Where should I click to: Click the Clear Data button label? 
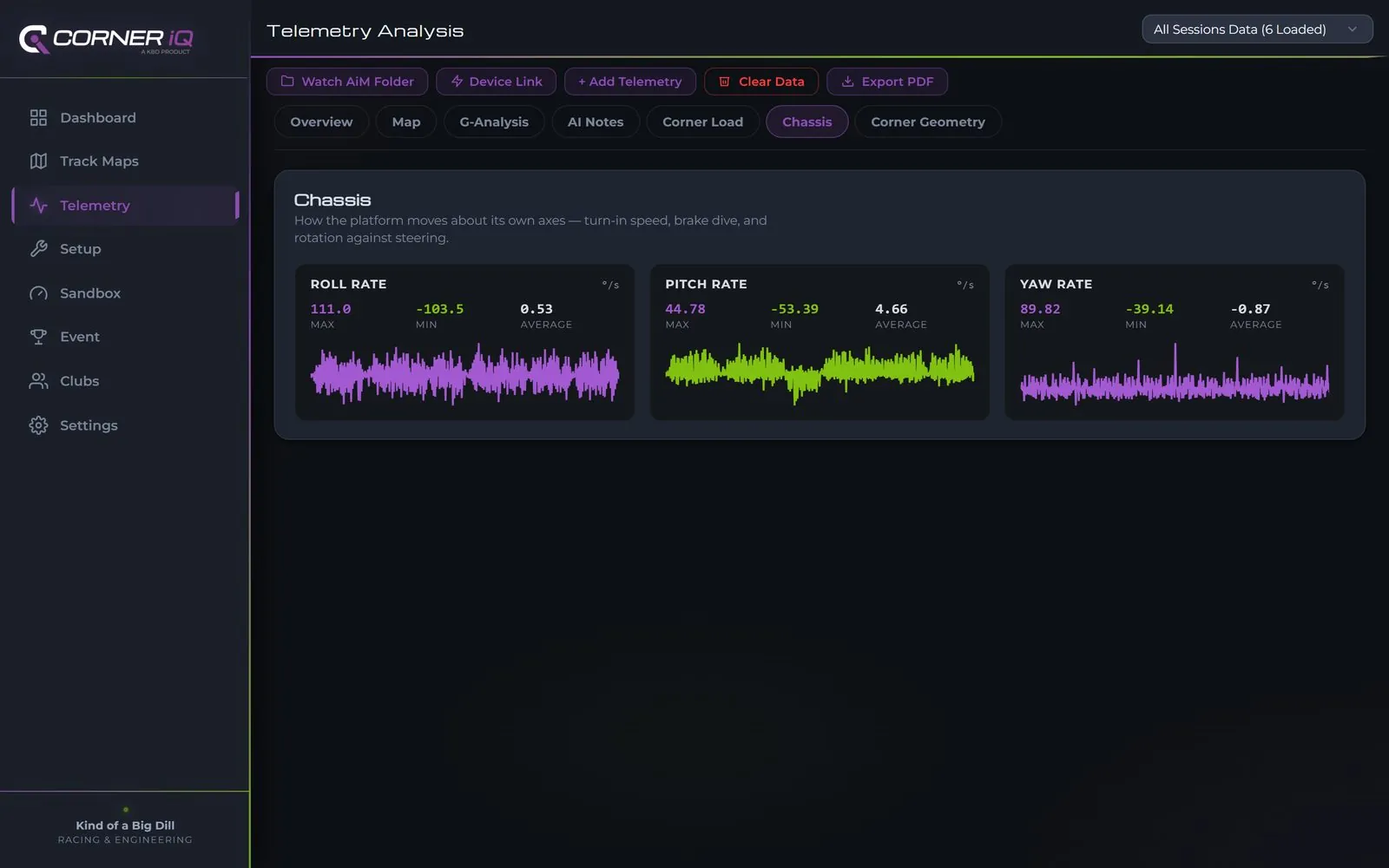click(x=772, y=82)
